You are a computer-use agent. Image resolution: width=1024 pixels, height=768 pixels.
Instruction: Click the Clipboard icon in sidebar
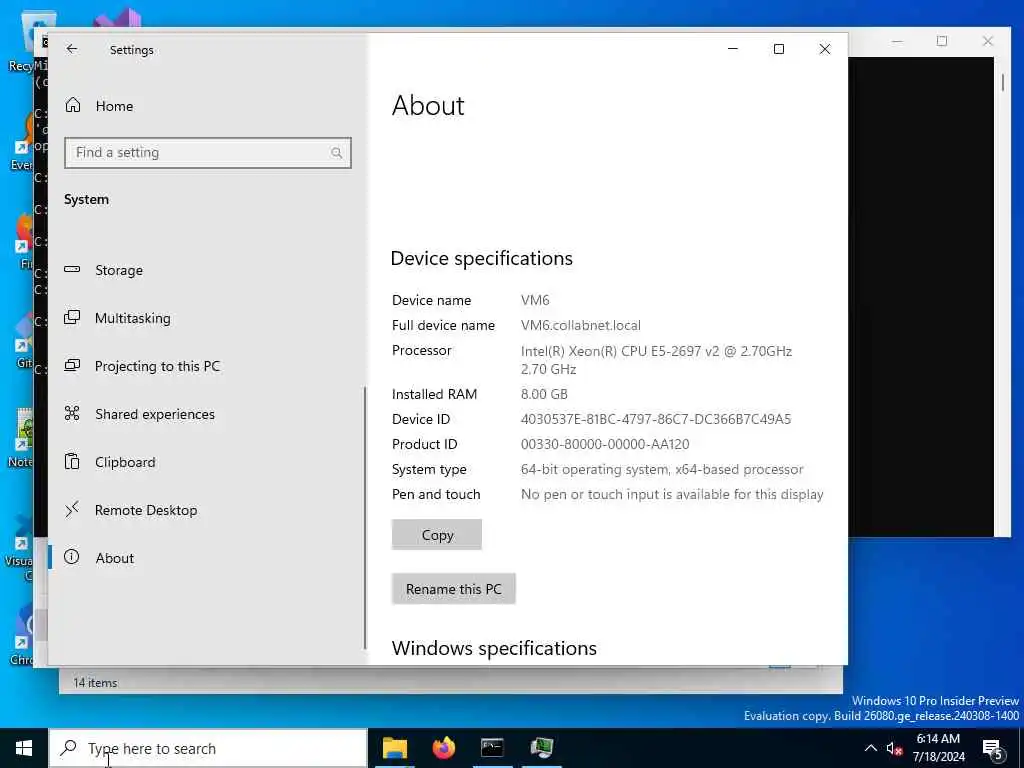pos(72,461)
